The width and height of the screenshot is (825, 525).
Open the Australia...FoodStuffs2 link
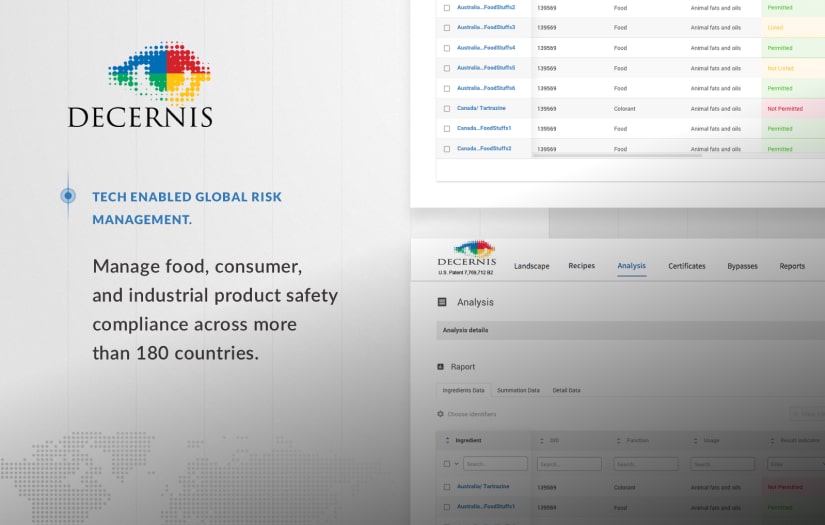[486, 7]
